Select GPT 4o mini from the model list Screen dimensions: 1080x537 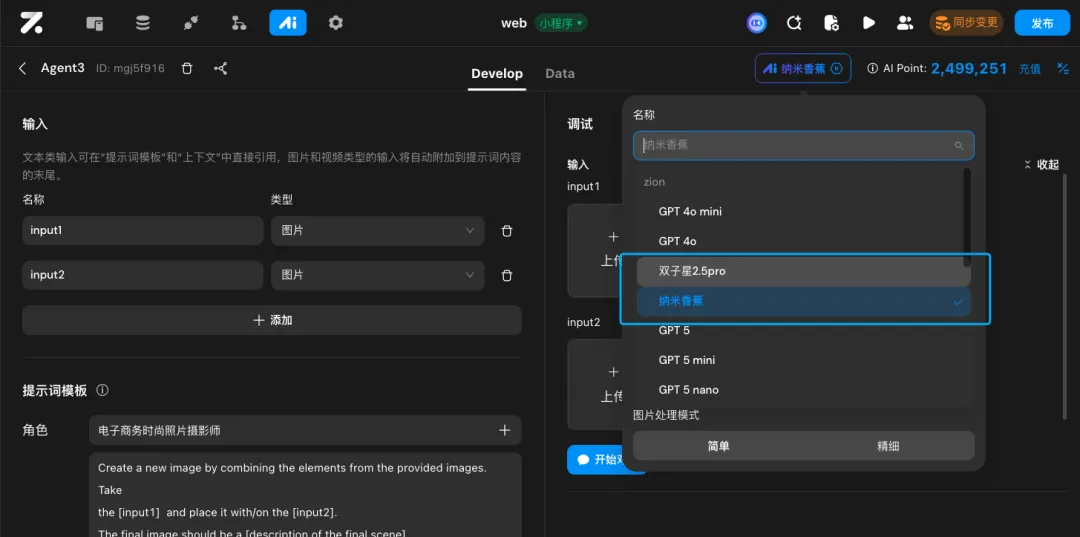click(x=803, y=211)
